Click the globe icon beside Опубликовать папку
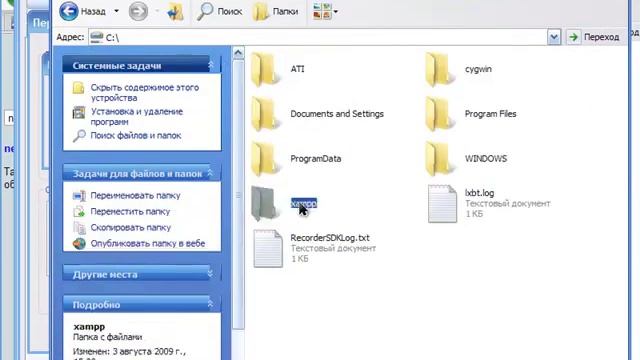 [79, 243]
